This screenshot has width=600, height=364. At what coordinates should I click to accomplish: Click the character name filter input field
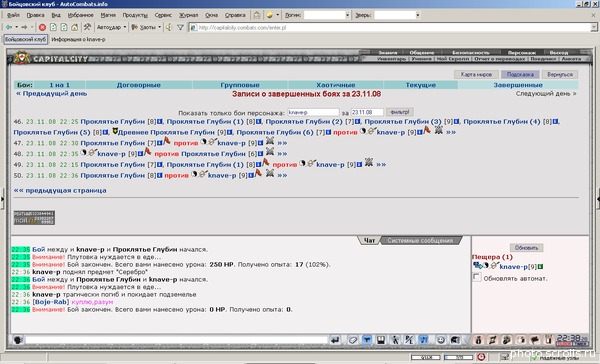pyautogui.click(x=313, y=112)
